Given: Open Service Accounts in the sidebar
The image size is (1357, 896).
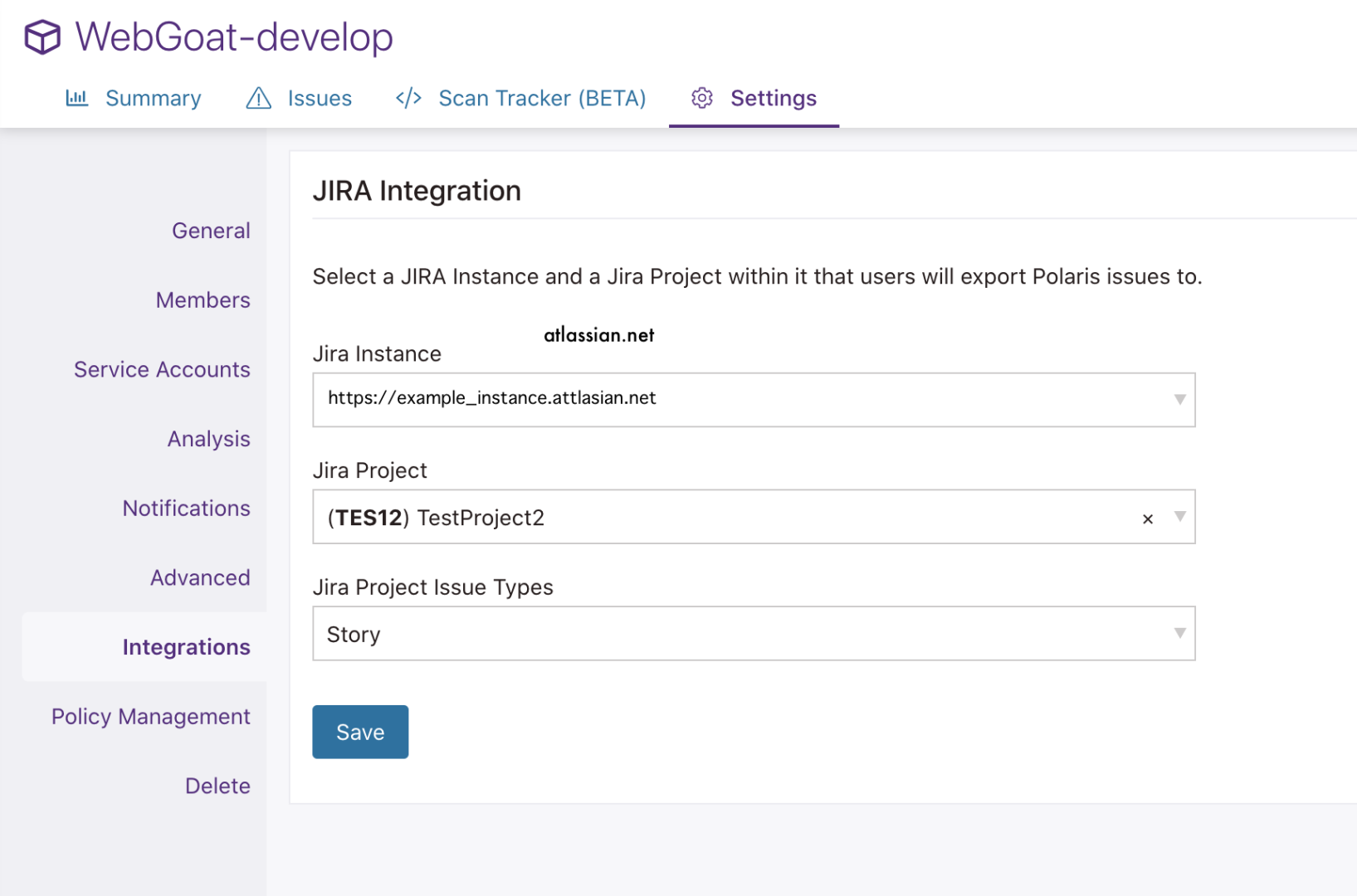Looking at the screenshot, I should click(162, 369).
